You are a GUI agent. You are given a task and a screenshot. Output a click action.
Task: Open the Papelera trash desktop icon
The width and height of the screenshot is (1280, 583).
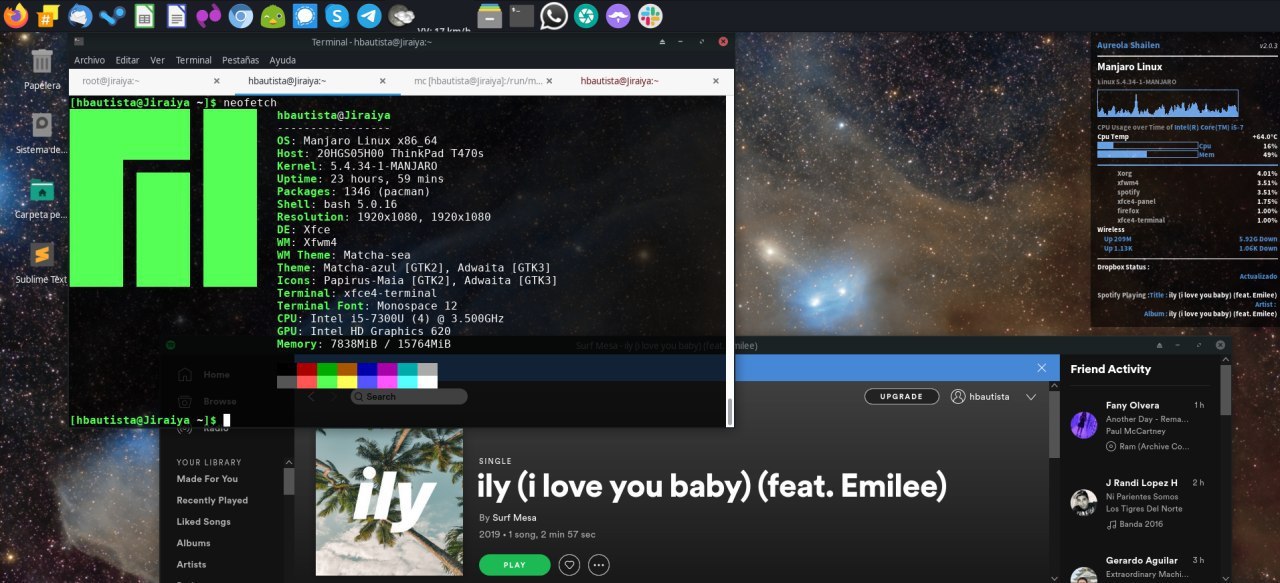42,68
